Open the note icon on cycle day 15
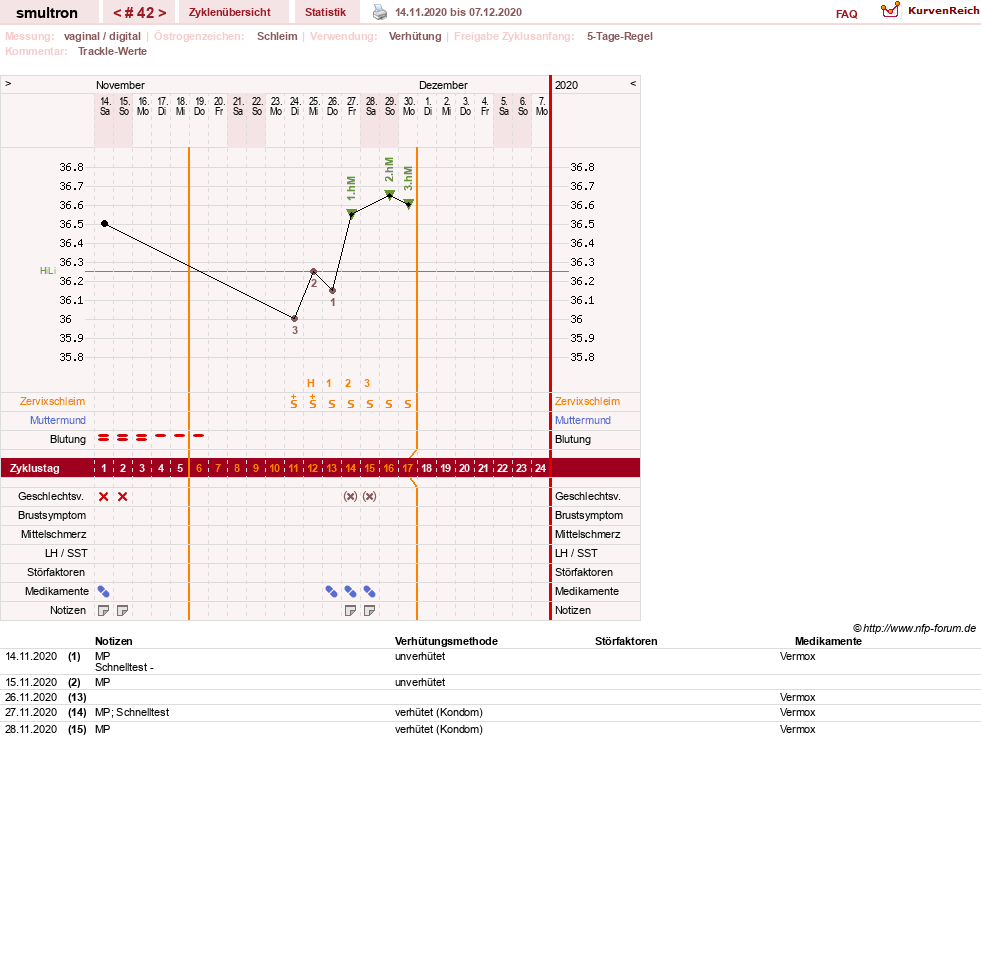Viewport: 981px width, 954px height. coord(370,611)
